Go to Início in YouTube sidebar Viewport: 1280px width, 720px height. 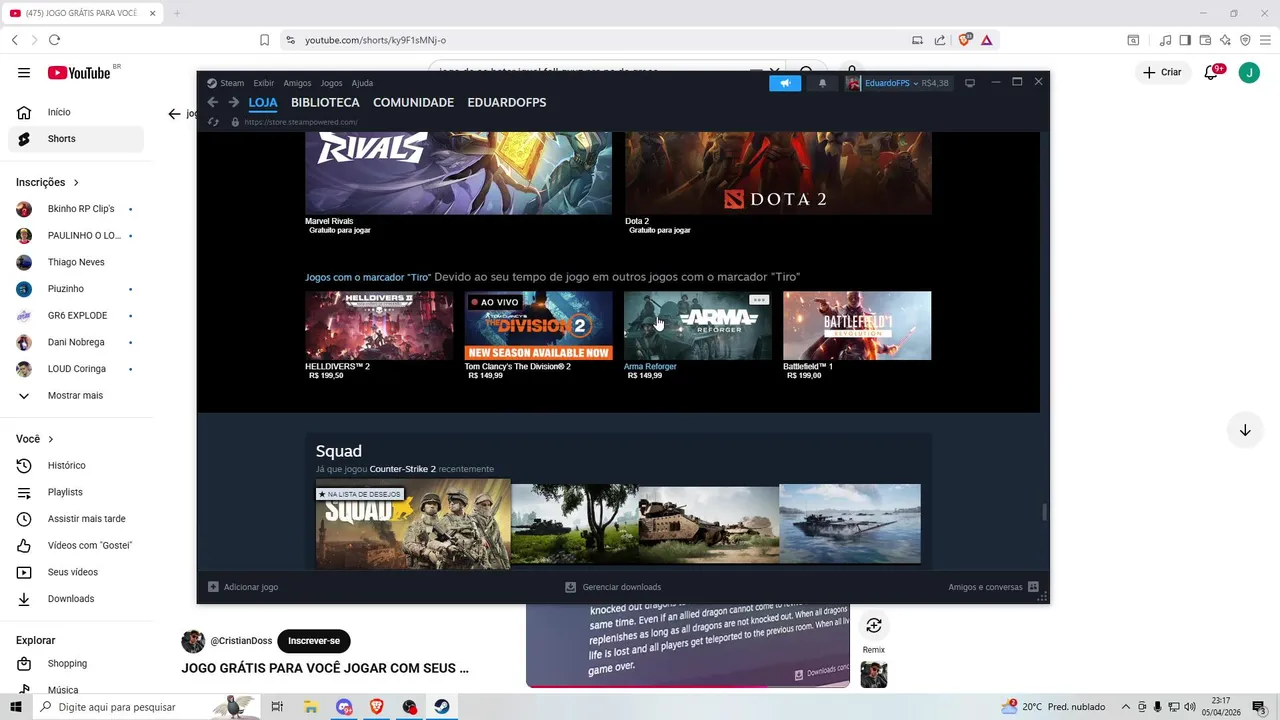(76, 112)
